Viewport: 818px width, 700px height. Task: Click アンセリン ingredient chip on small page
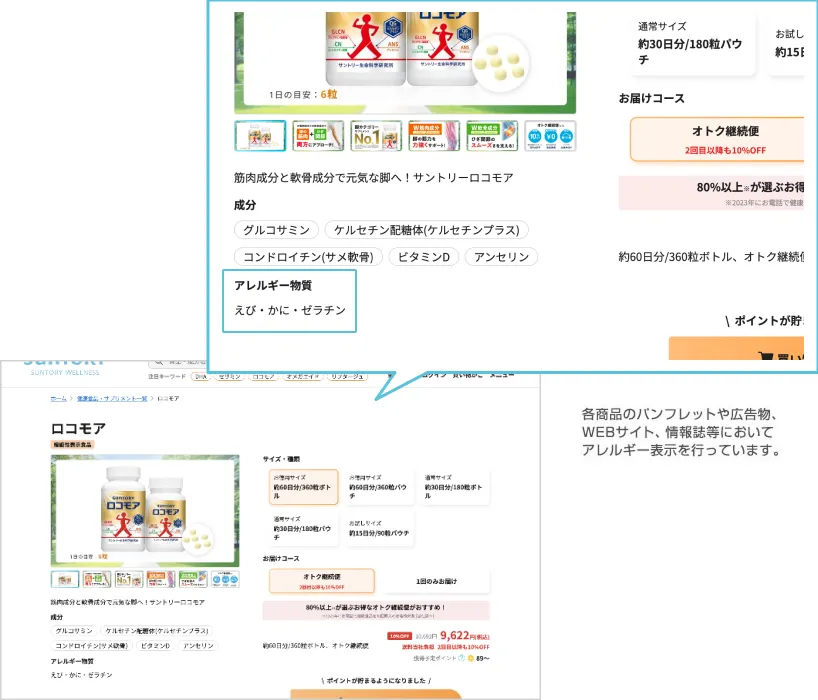tap(198, 646)
